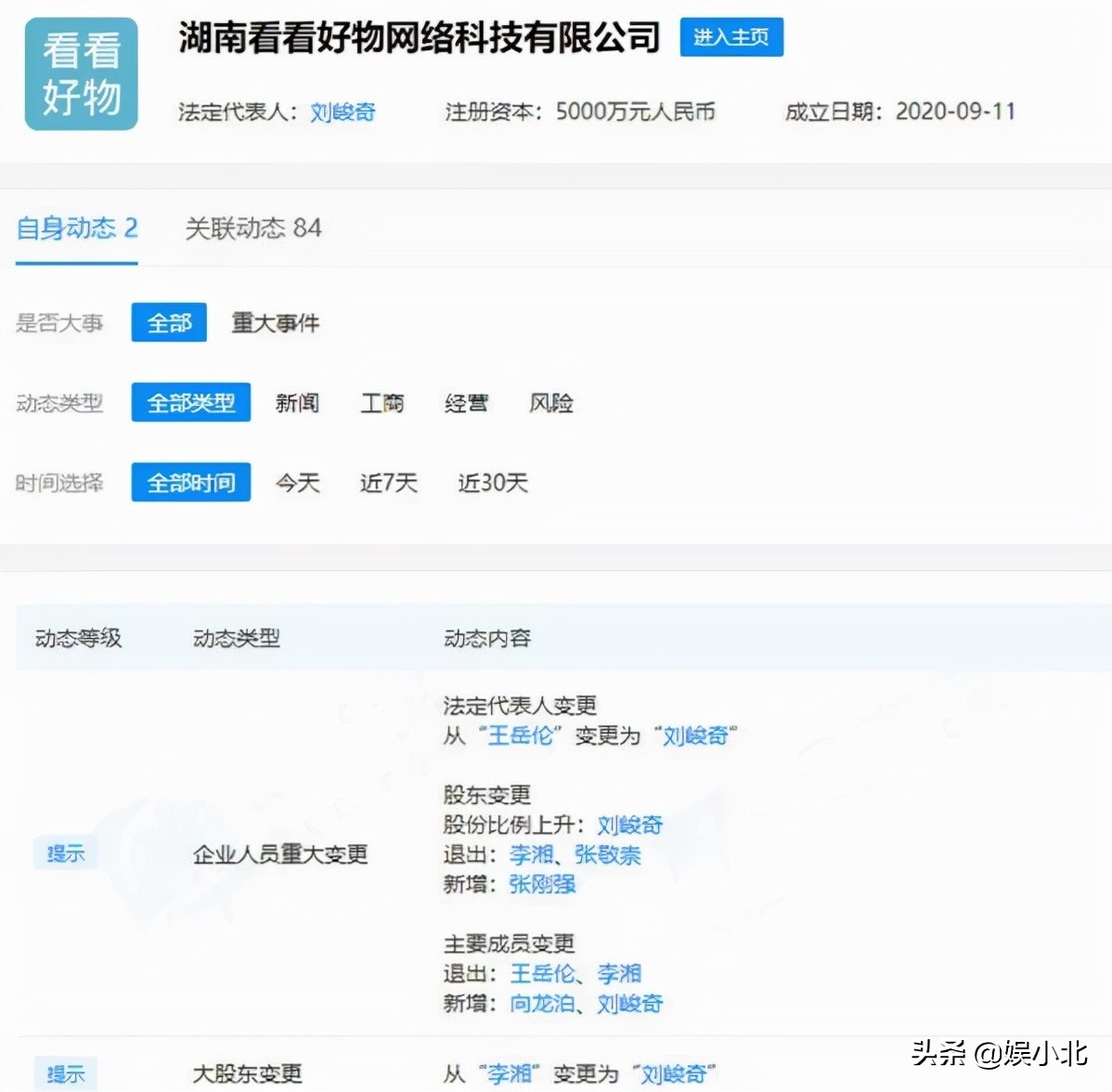Image resolution: width=1112 pixels, height=1092 pixels.
Task: Open 刘峻奇 link in 主要成员变更 新增
Action: (629, 1003)
